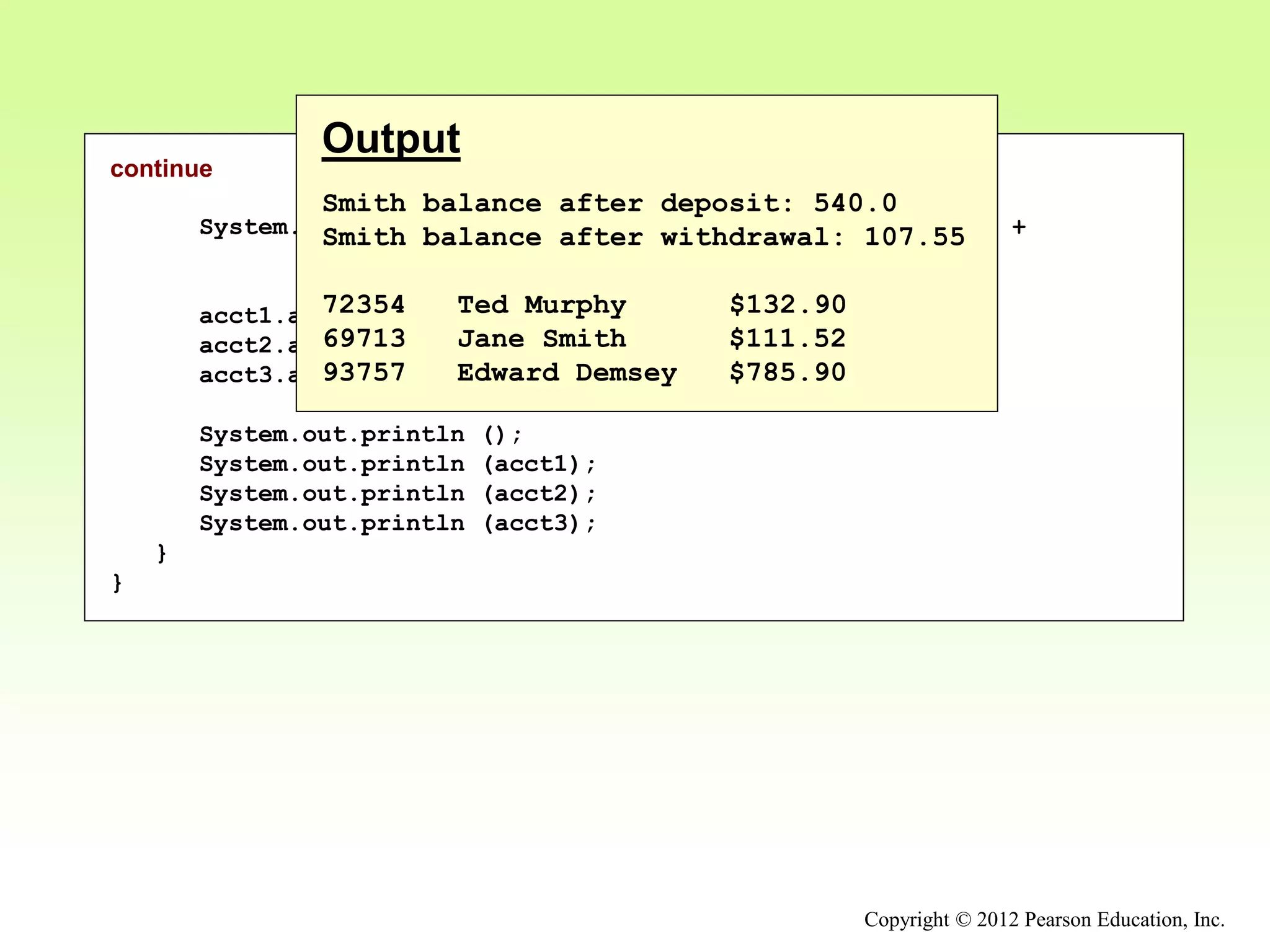Click the outermost closing brace

click(117, 583)
